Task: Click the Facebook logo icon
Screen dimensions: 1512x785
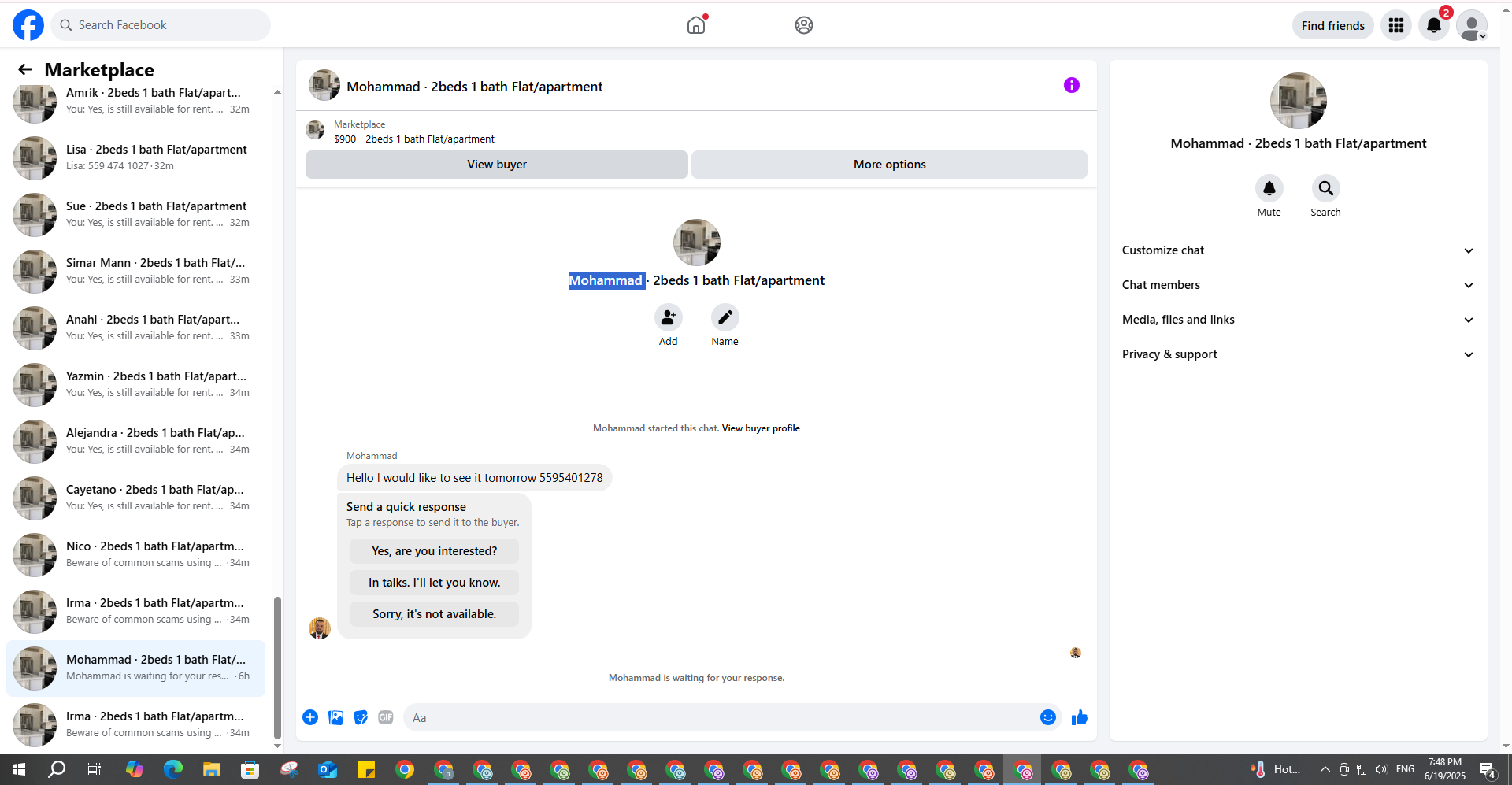Action: [28, 25]
